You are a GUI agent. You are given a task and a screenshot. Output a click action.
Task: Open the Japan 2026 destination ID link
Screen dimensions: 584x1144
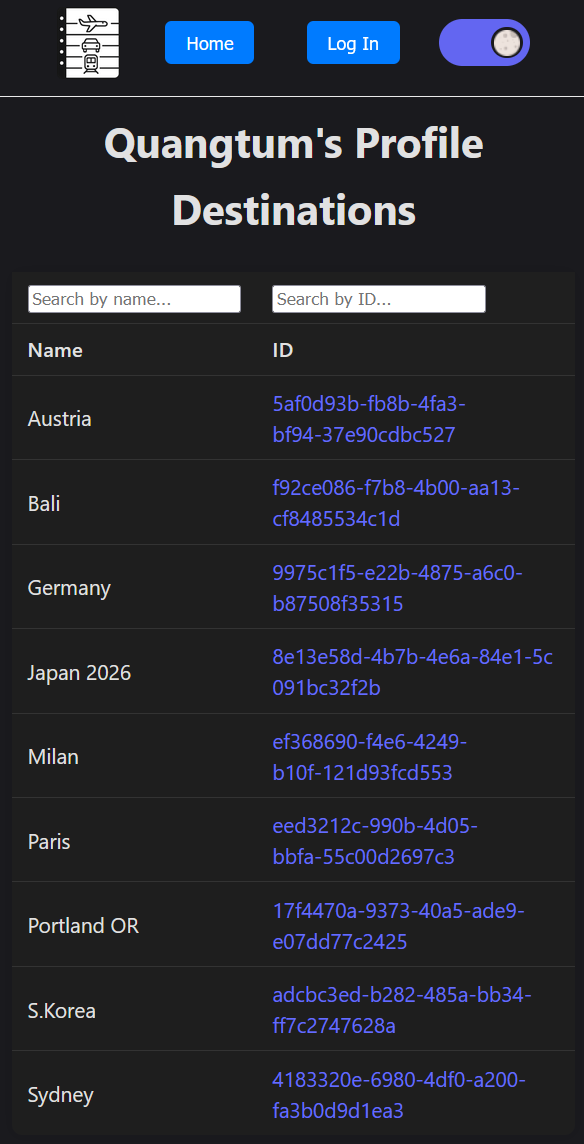click(x=413, y=673)
